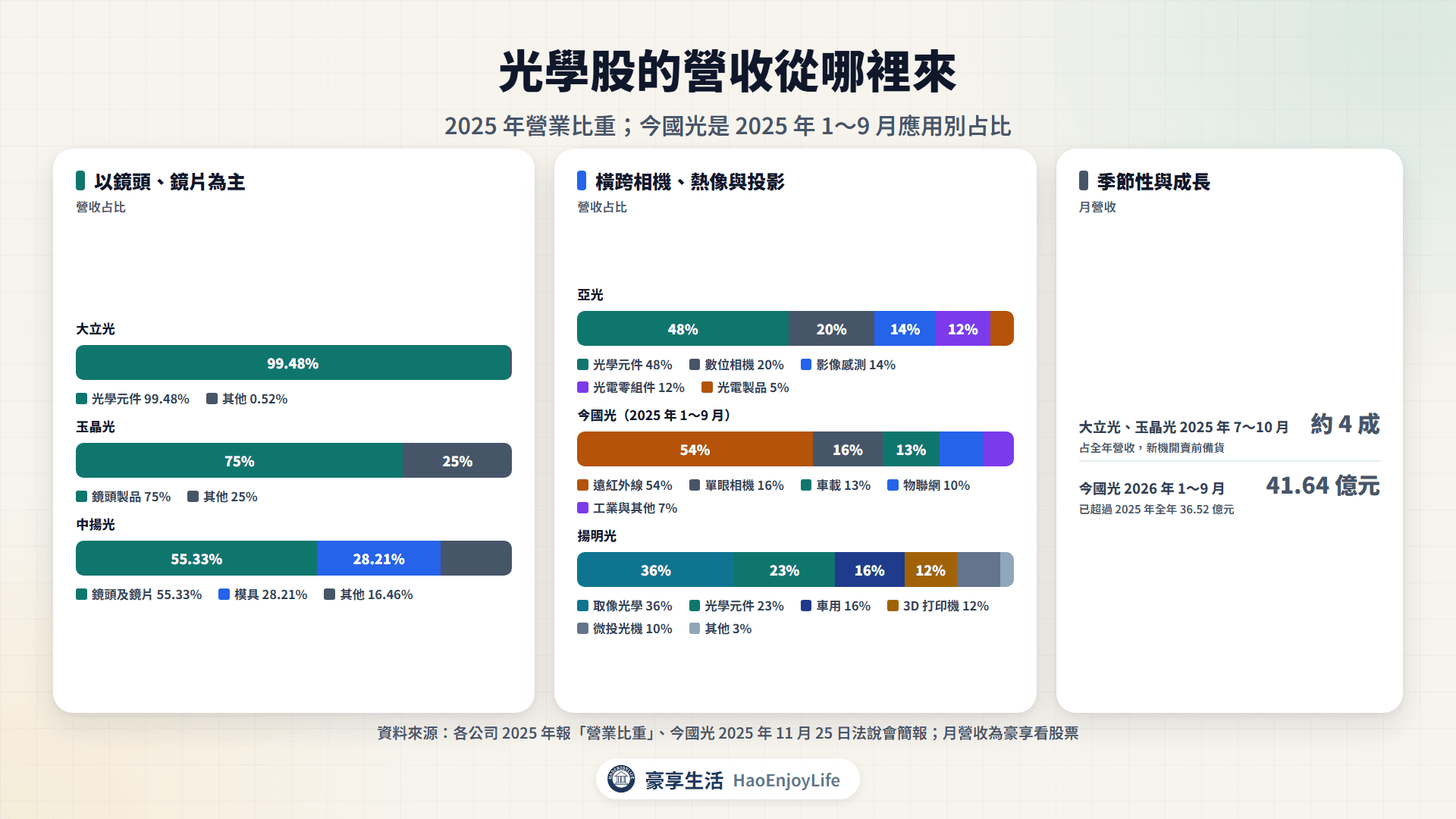Click the 亞光 48% bar segment
This screenshot has width=1456, height=819.
(x=682, y=328)
